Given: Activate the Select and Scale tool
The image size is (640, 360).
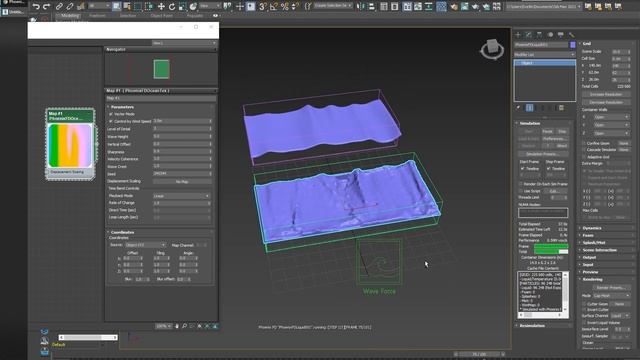Looking at the screenshot, I should (x=182, y=7).
